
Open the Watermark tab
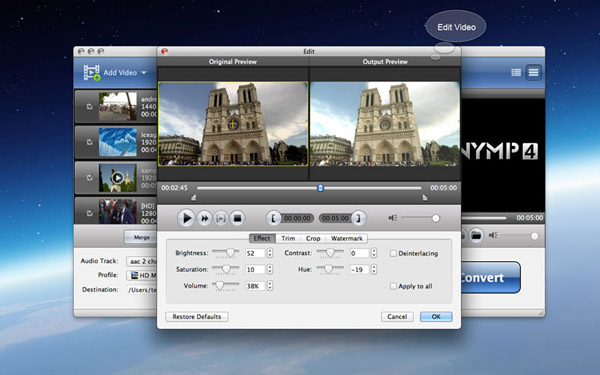pyautogui.click(x=347, y=238)
